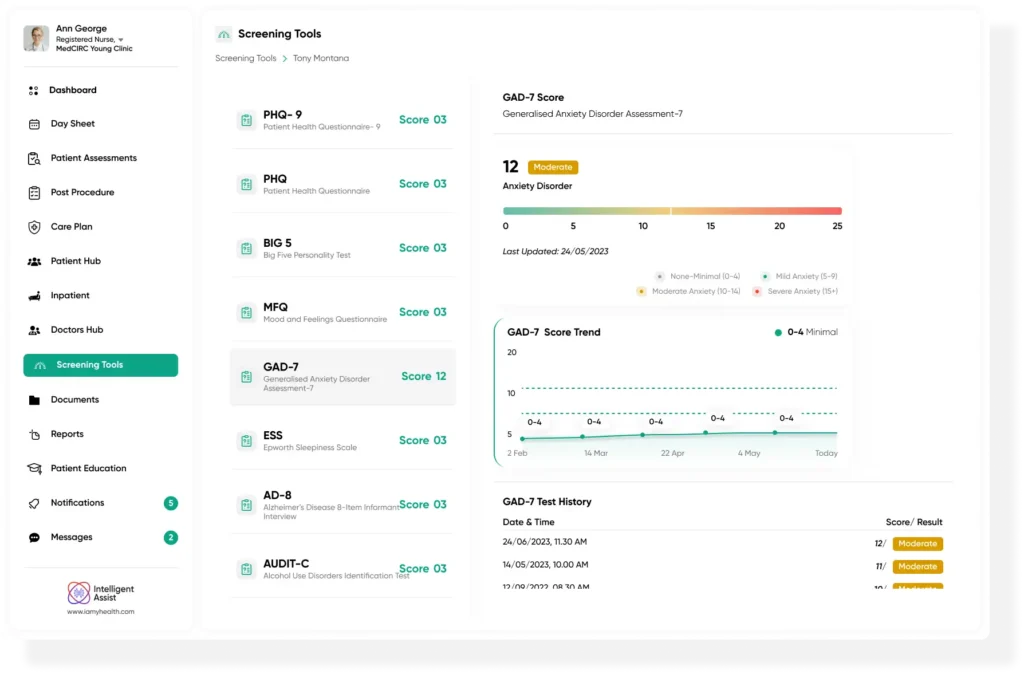The image size is (1024, 674).
Task: Click the GAD-7 score gradient bar
Action: click(x=672, y=211)
